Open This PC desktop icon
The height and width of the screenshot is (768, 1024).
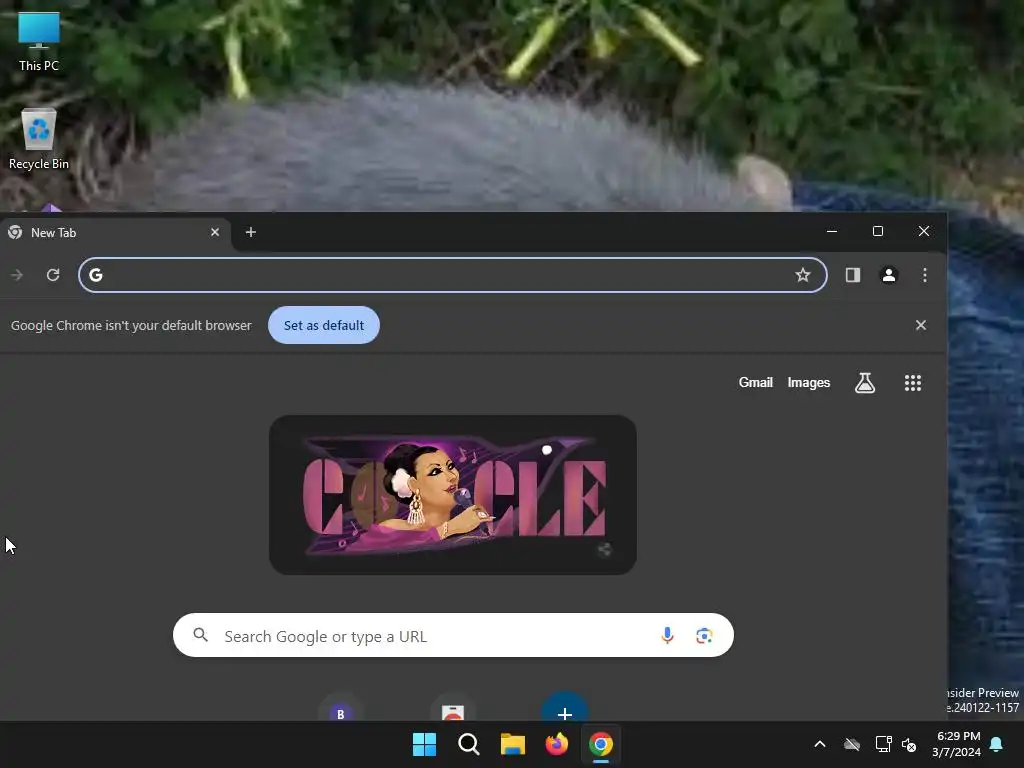[39, 42]
